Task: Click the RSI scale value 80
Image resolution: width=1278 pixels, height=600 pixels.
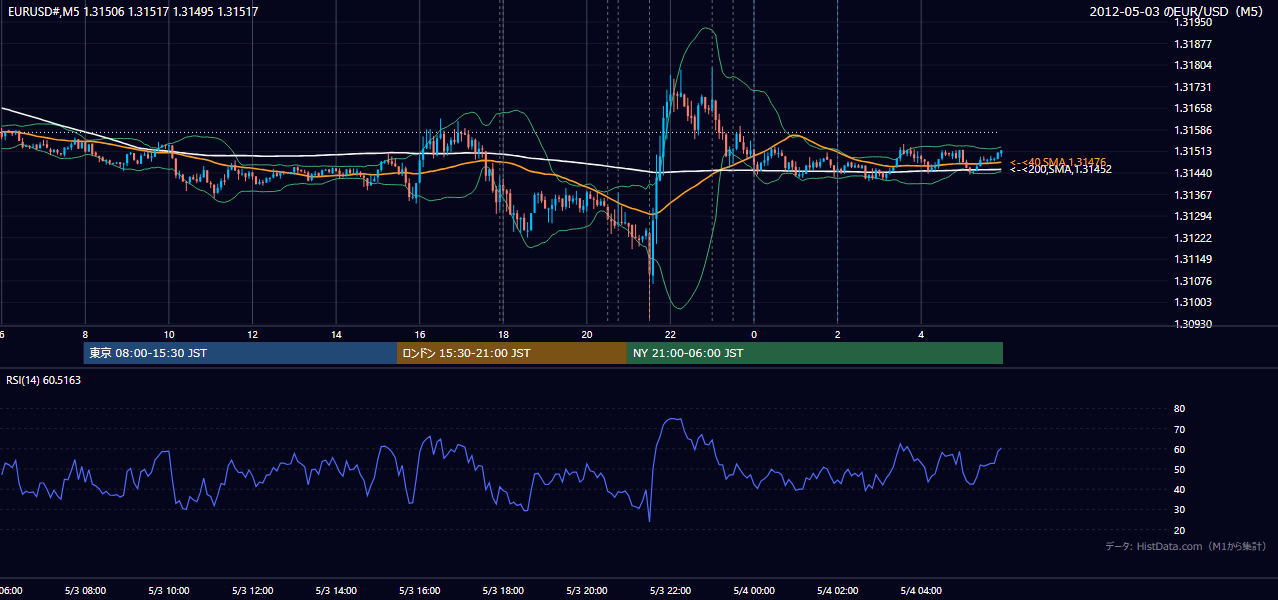Action: (1179, 409)
